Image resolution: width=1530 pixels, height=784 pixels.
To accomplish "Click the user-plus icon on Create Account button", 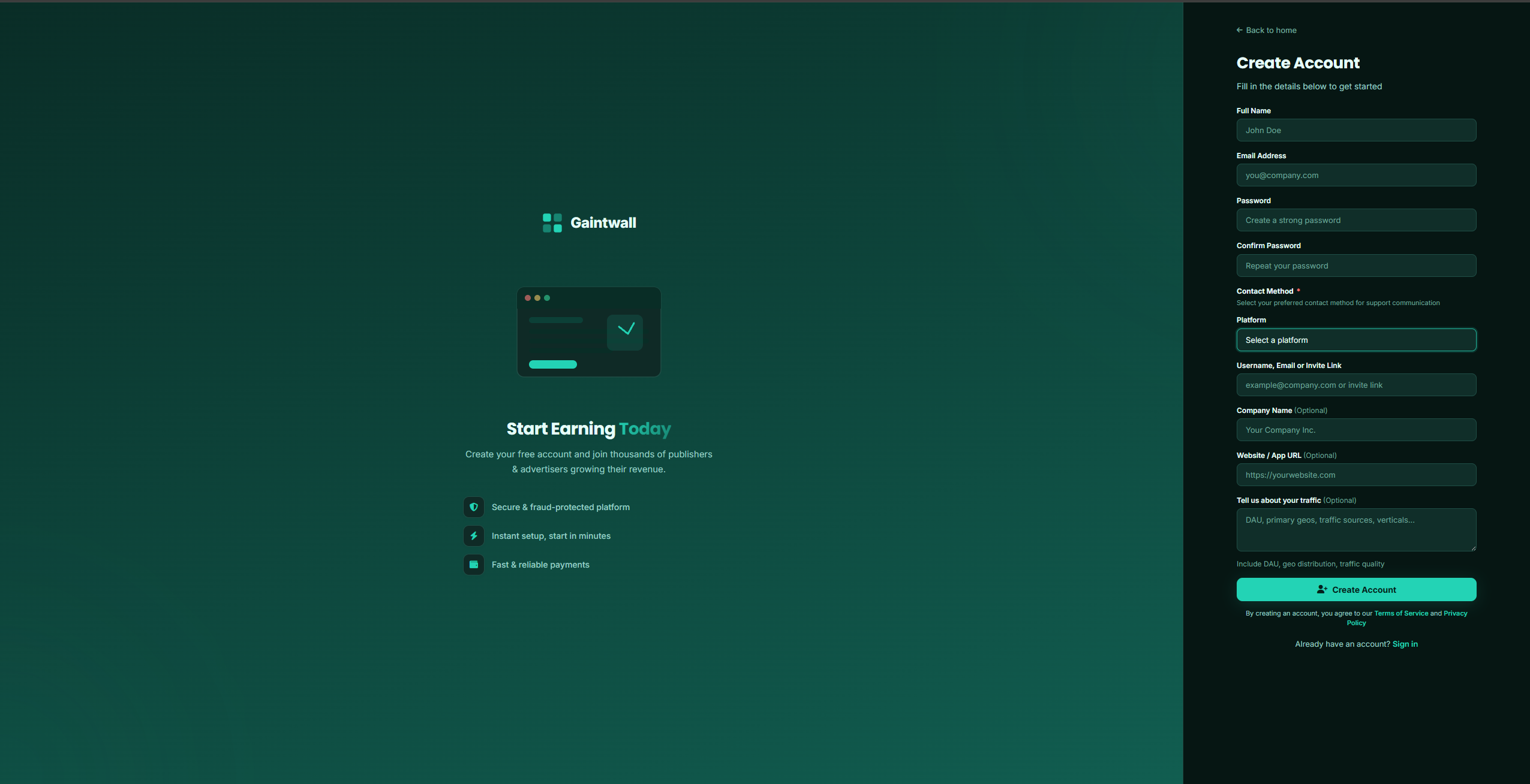I will [x=1321, y=589].
